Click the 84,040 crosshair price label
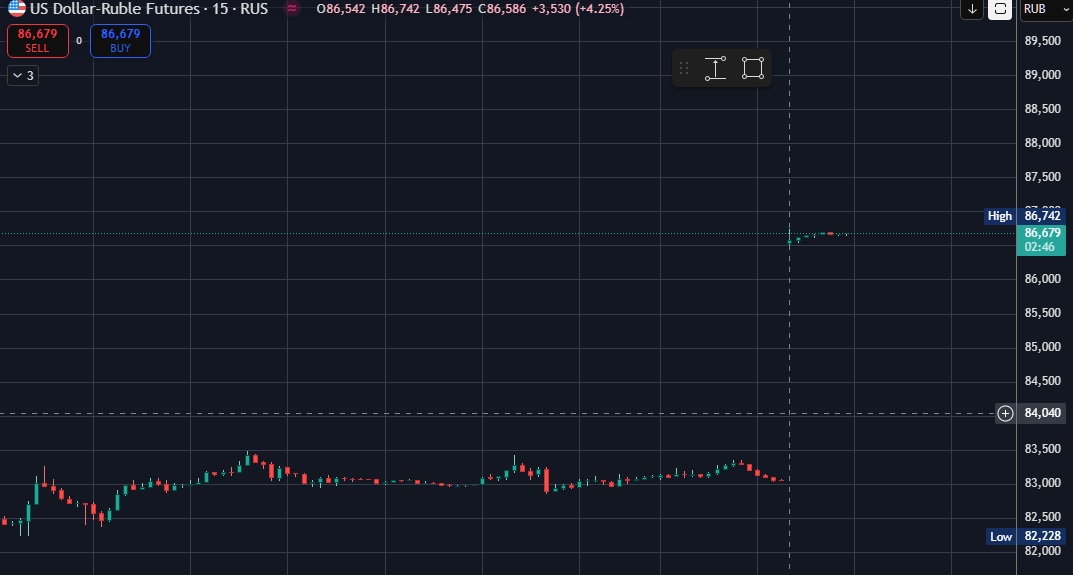 tap(1043, 413)
